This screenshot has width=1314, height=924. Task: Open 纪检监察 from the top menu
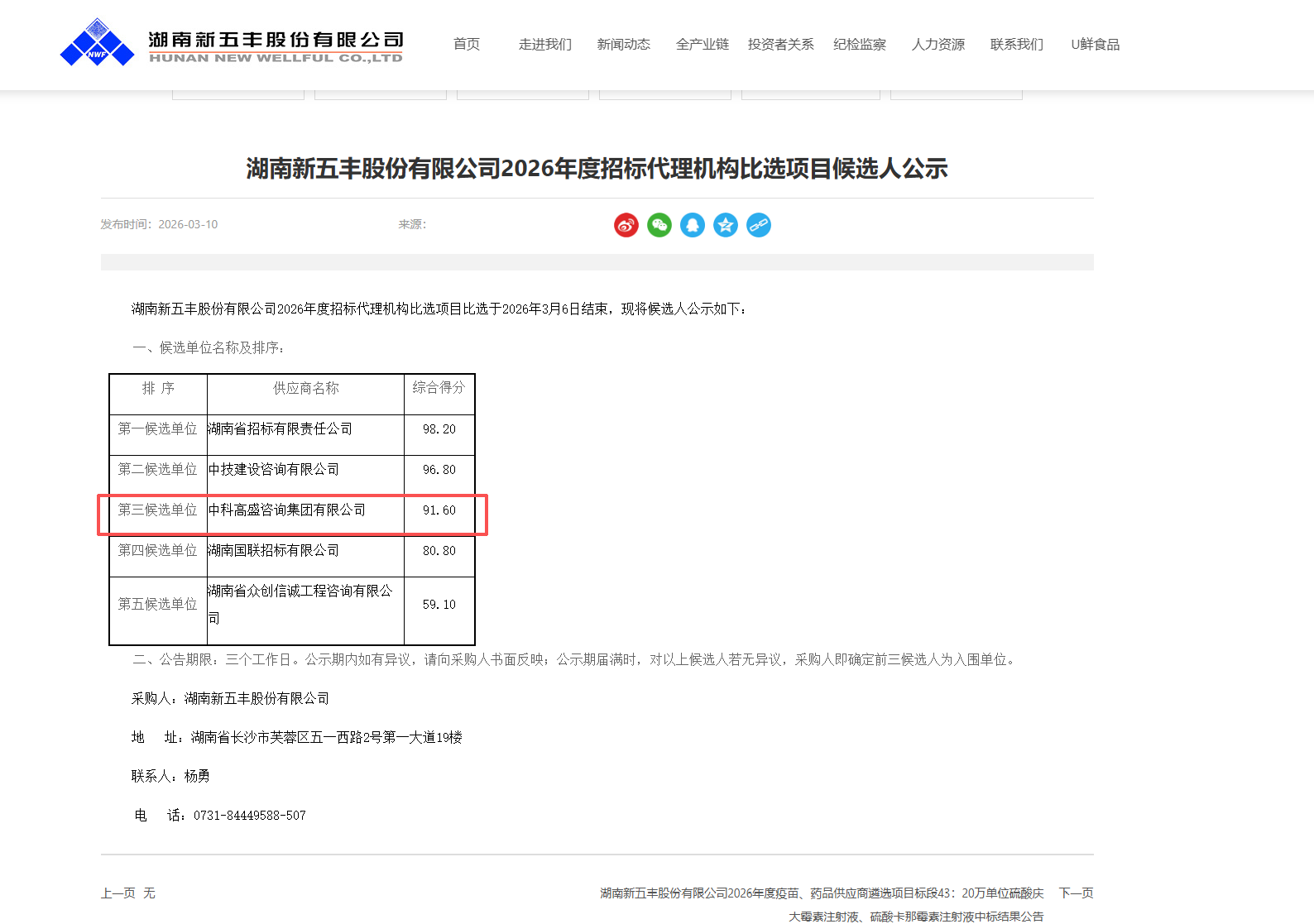pyautogui.click(x=859, y=45)
